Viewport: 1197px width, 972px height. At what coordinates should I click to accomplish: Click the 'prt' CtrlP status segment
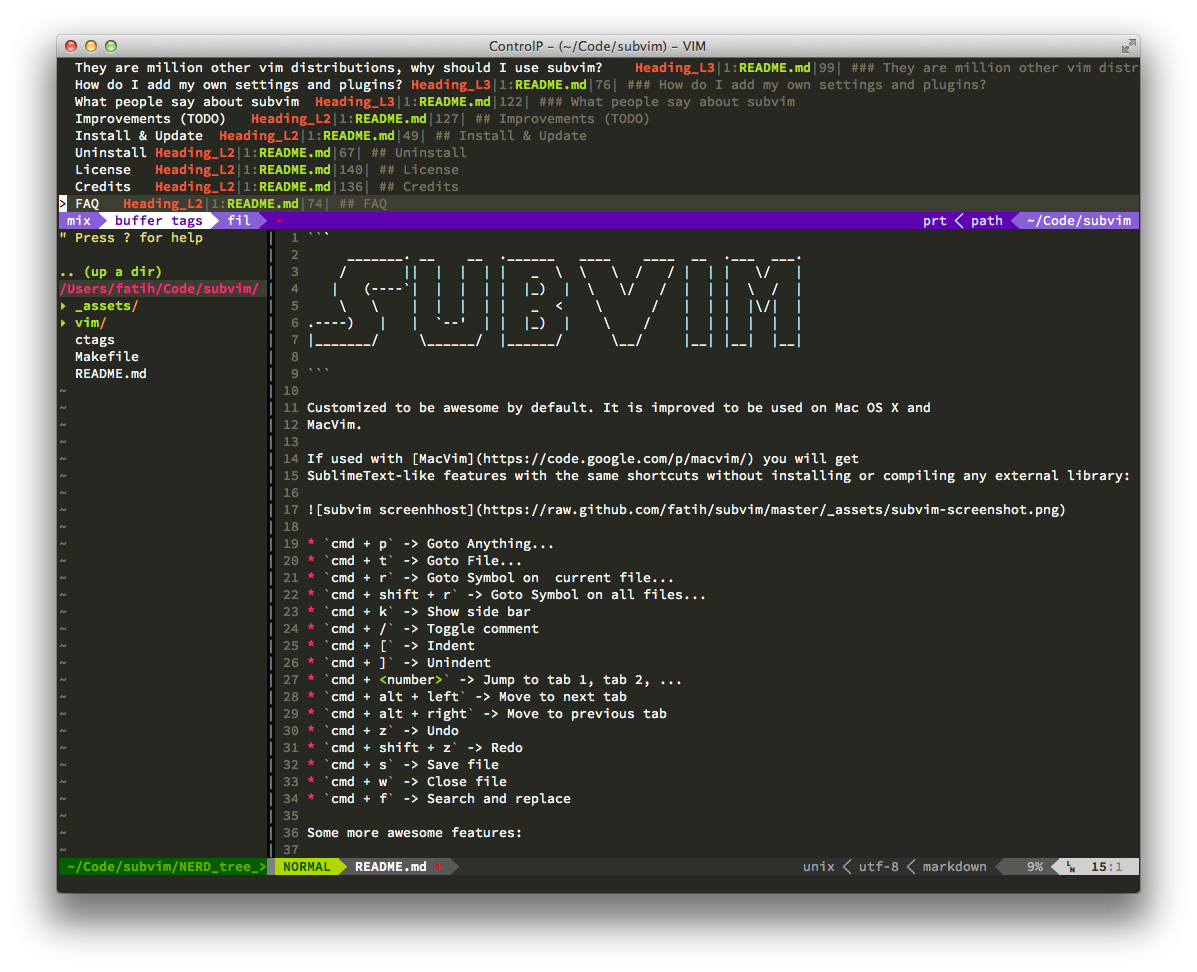tap(934, 221)
